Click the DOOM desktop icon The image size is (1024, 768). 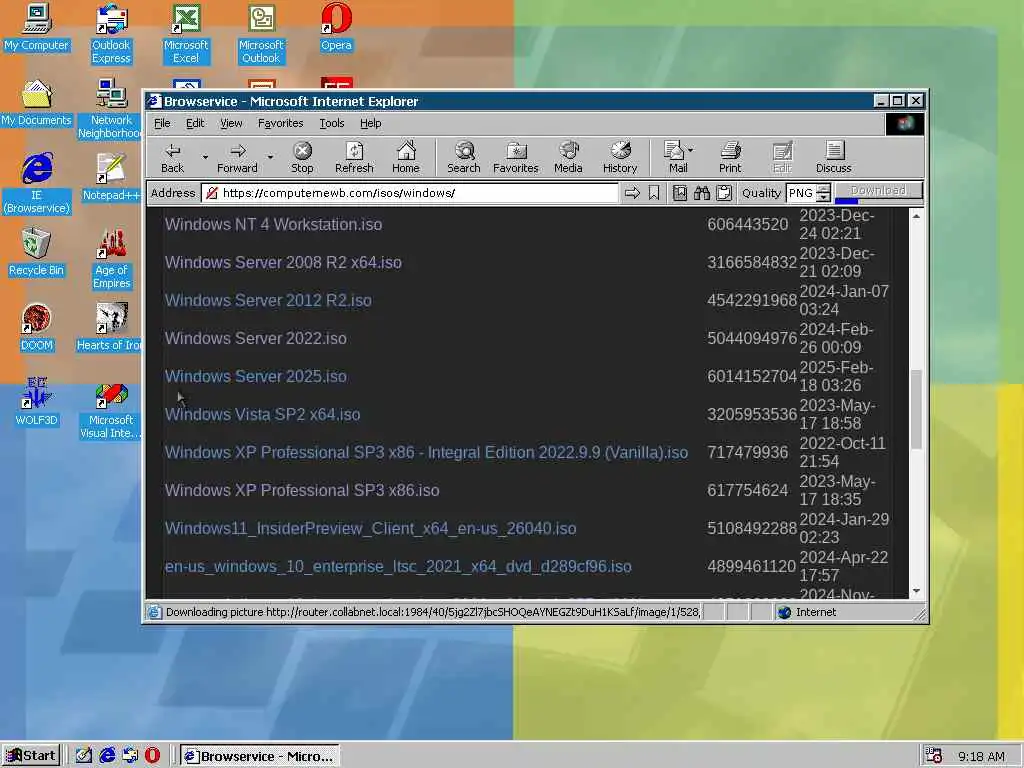pos(37,328)
